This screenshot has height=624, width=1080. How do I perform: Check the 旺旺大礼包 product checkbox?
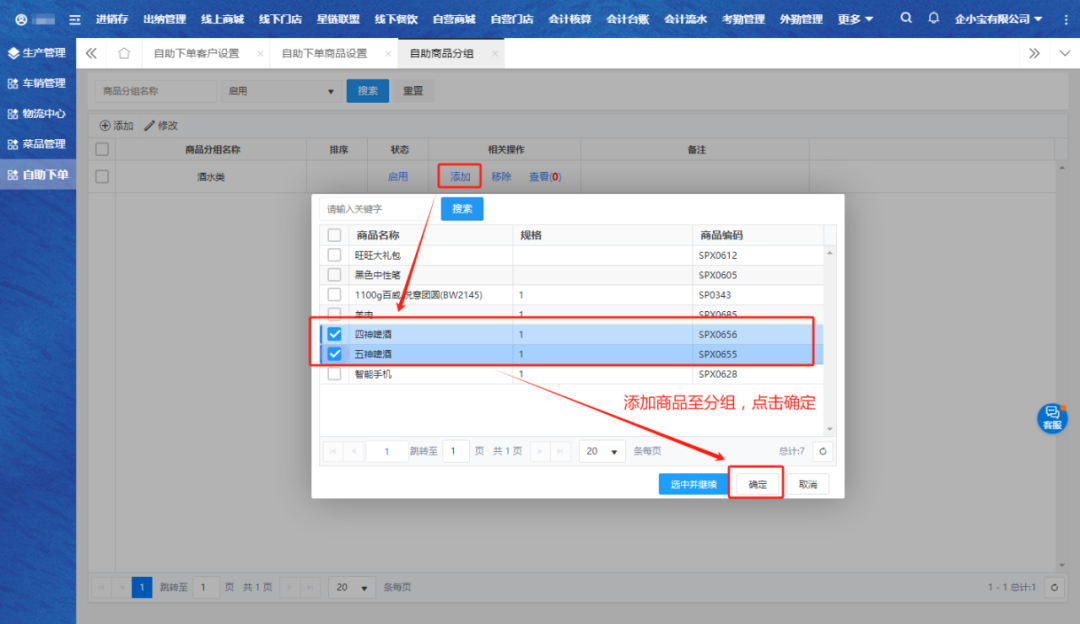(x=334, y=255)
